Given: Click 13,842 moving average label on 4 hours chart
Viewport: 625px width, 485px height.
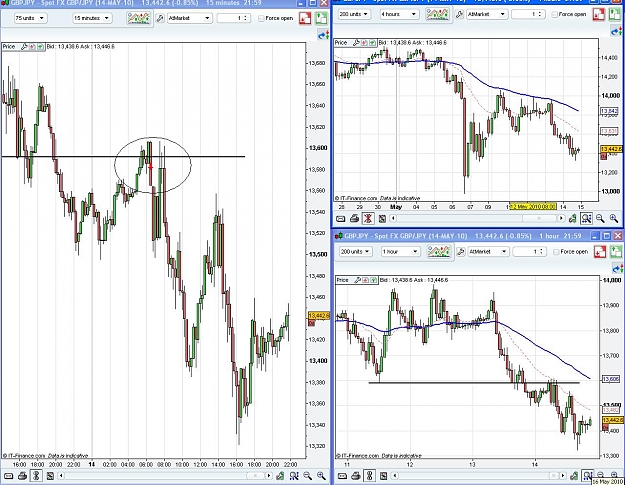Looking at the screenshot, I should tap(609, 111).
